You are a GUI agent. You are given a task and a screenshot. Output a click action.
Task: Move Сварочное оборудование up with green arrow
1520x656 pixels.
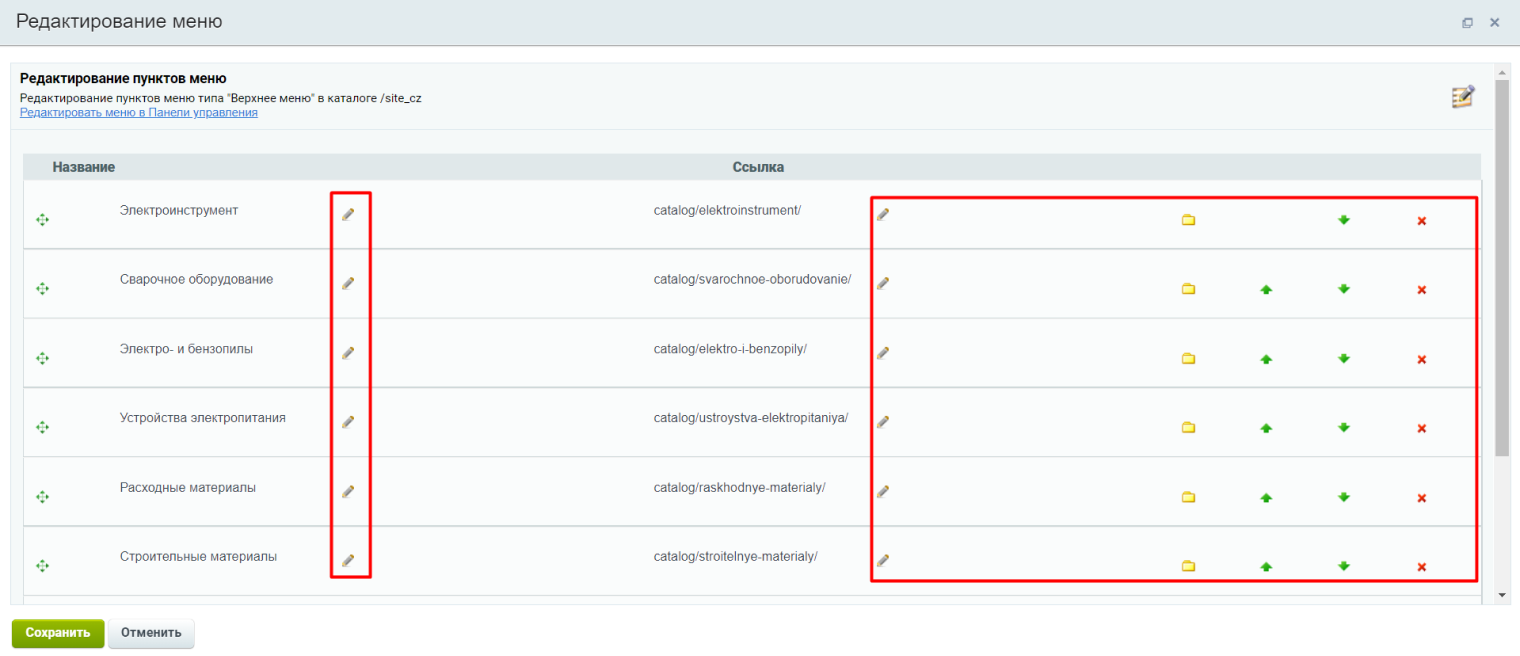pos(1266,290)
